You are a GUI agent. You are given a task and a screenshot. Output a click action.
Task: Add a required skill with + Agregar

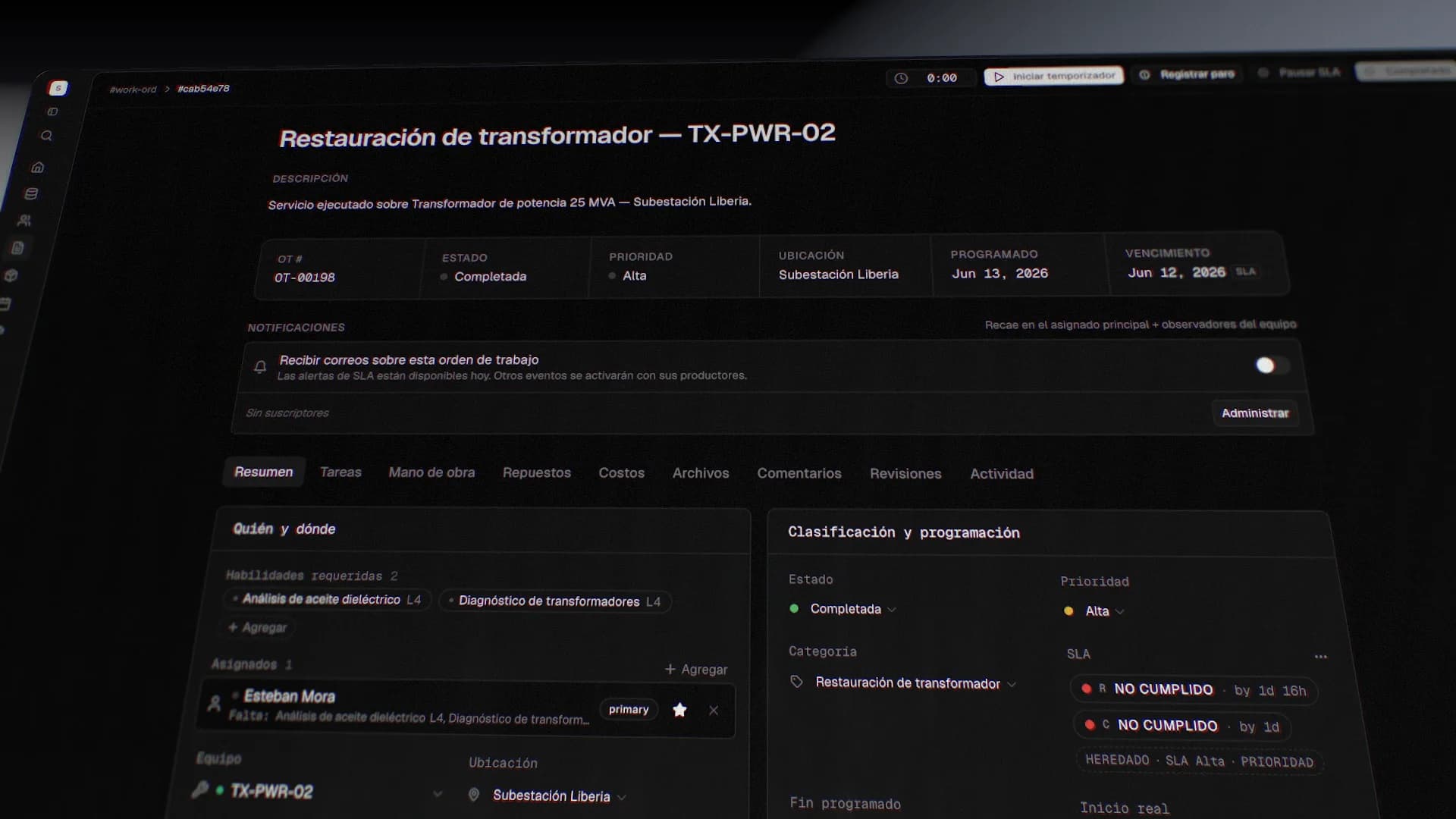click(x=258, y=627)
